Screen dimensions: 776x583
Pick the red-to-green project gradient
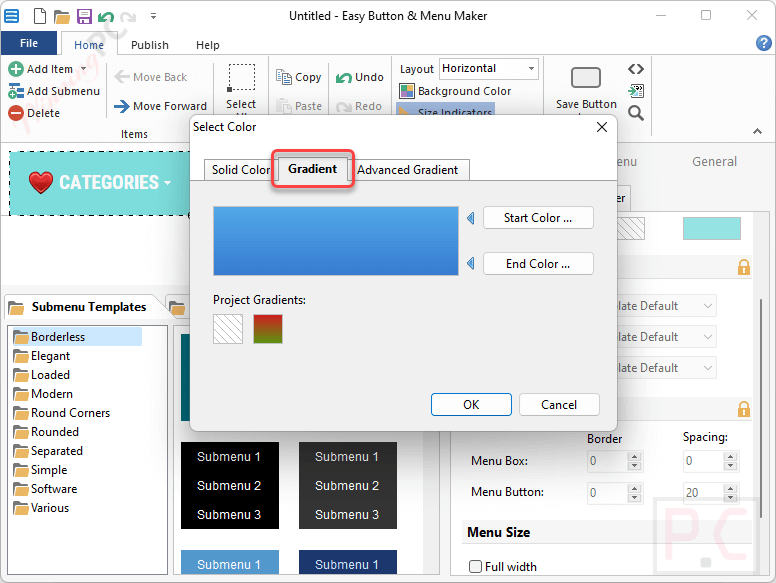(x=268, y=329)
